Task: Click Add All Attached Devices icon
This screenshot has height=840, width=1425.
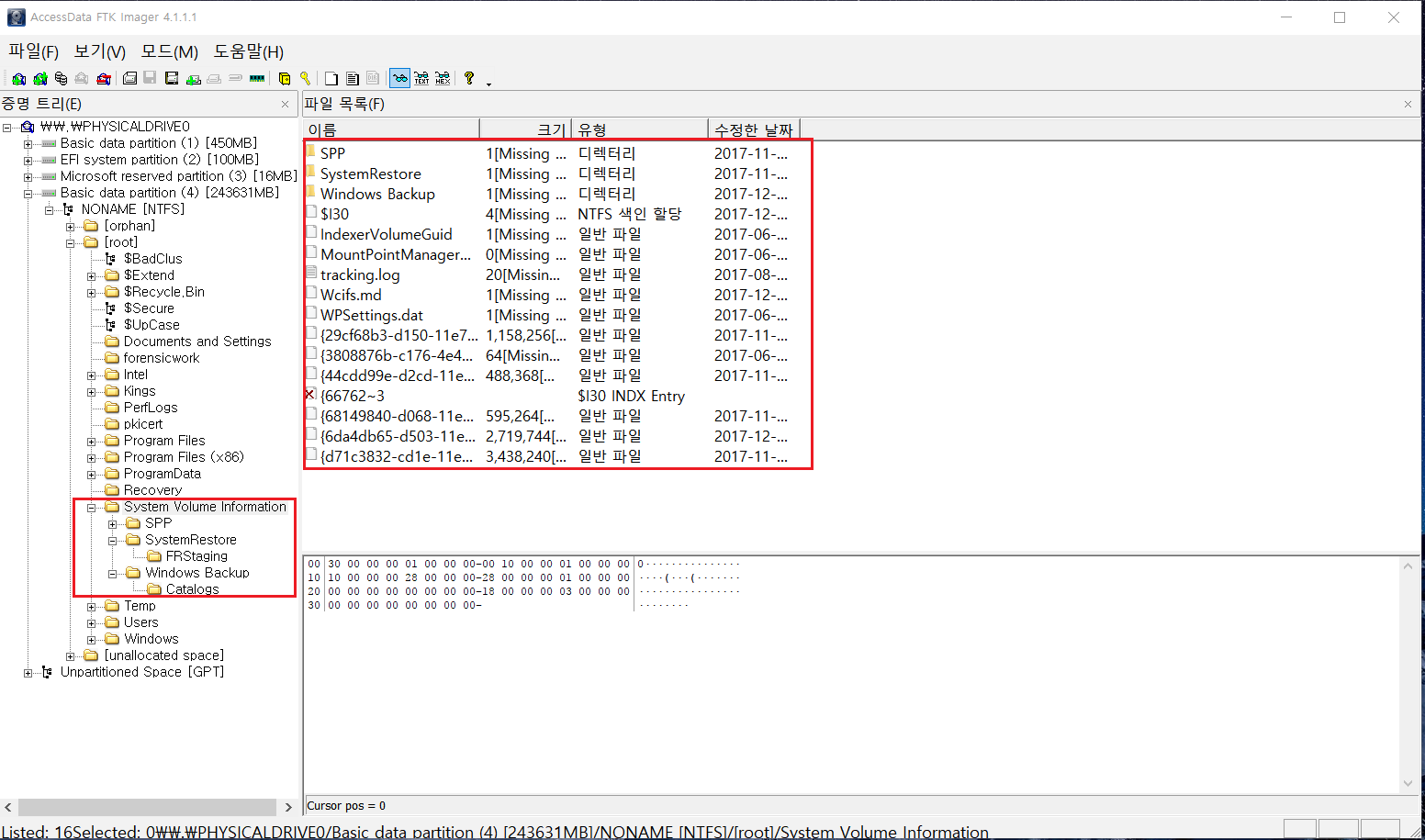Action: tap(39, 79)
